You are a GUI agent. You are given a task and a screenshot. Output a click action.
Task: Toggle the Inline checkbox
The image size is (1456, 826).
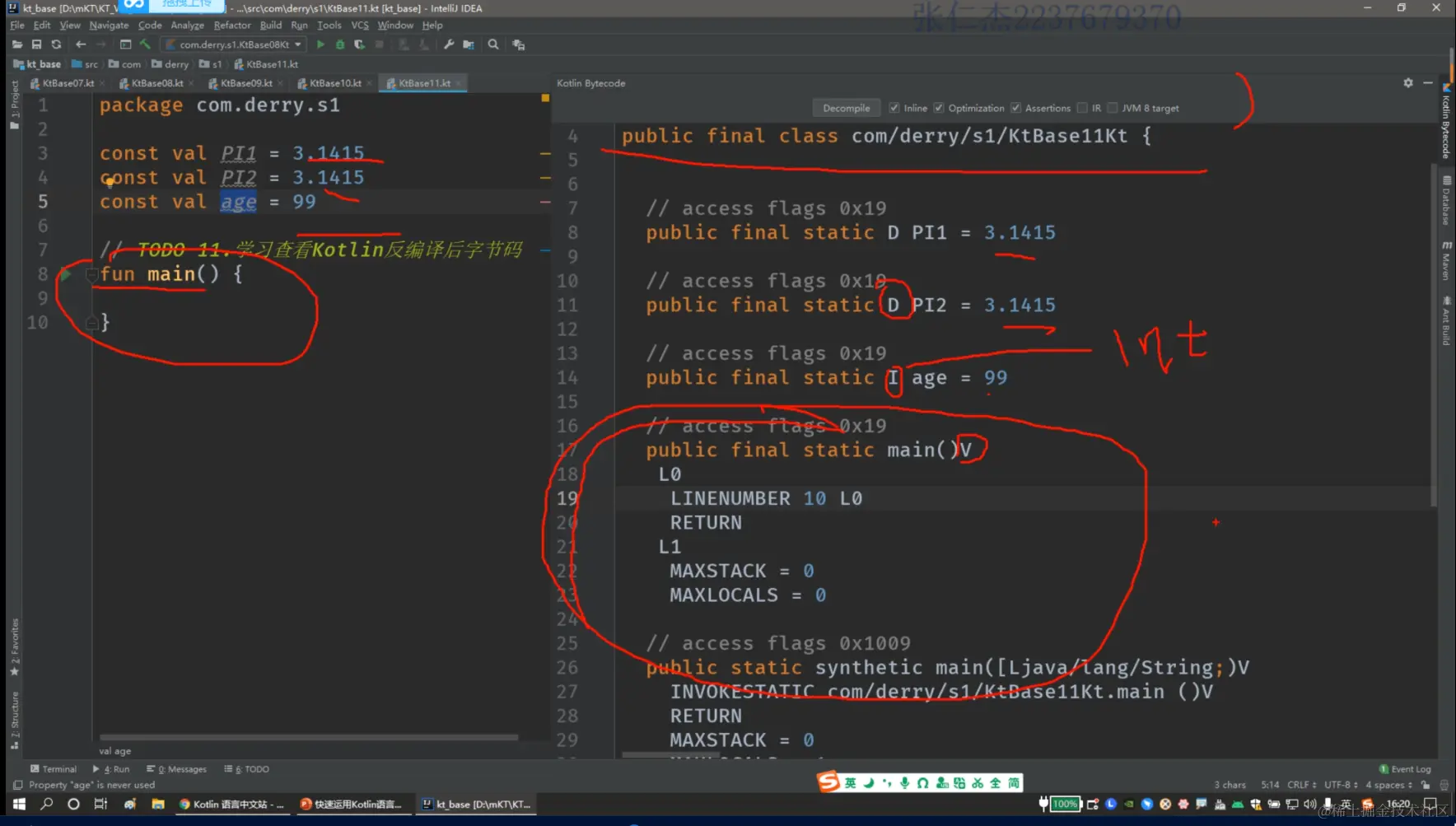click(x=894, y=108)
